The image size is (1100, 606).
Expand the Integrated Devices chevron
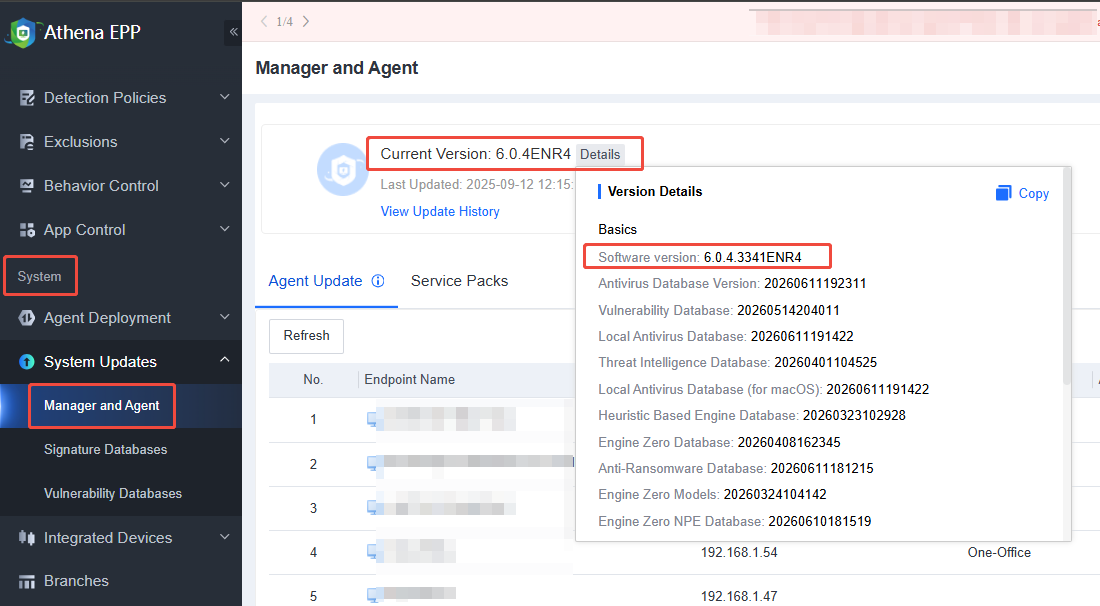click(x=224, y=537)
